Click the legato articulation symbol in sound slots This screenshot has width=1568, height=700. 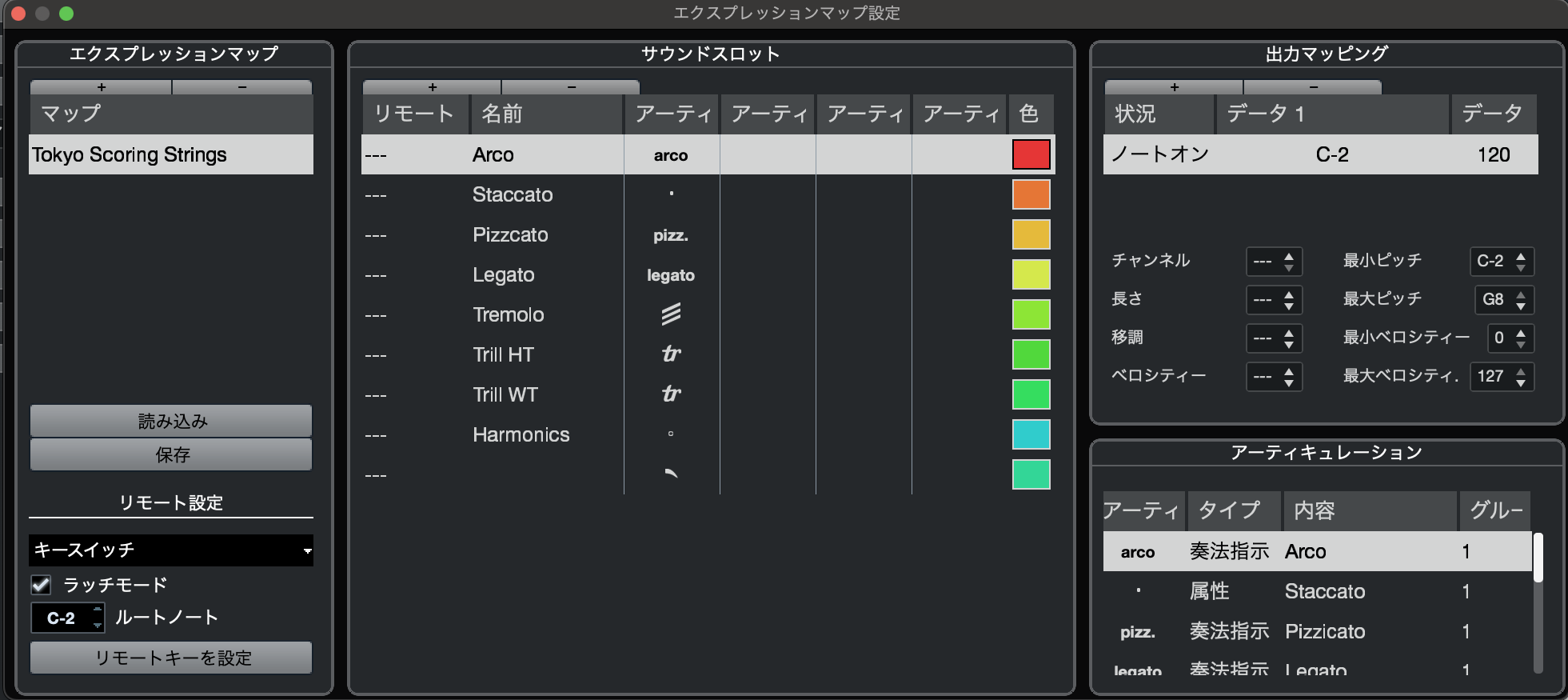[671, 275]
